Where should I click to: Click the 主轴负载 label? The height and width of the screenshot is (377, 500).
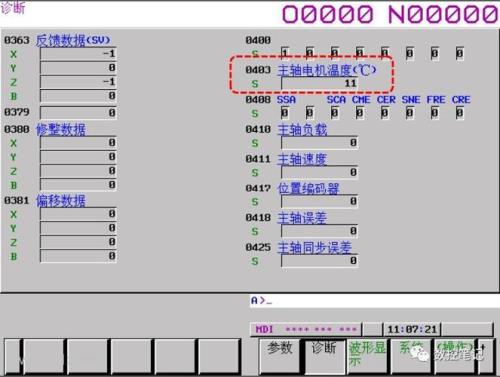pos(302,130)
